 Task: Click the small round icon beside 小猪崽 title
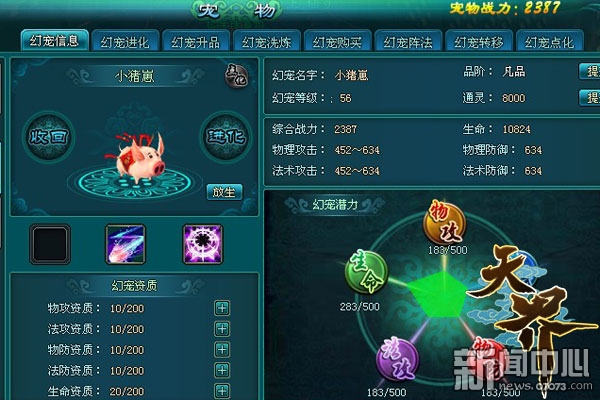pyautogui.click(x=236, y=76)
